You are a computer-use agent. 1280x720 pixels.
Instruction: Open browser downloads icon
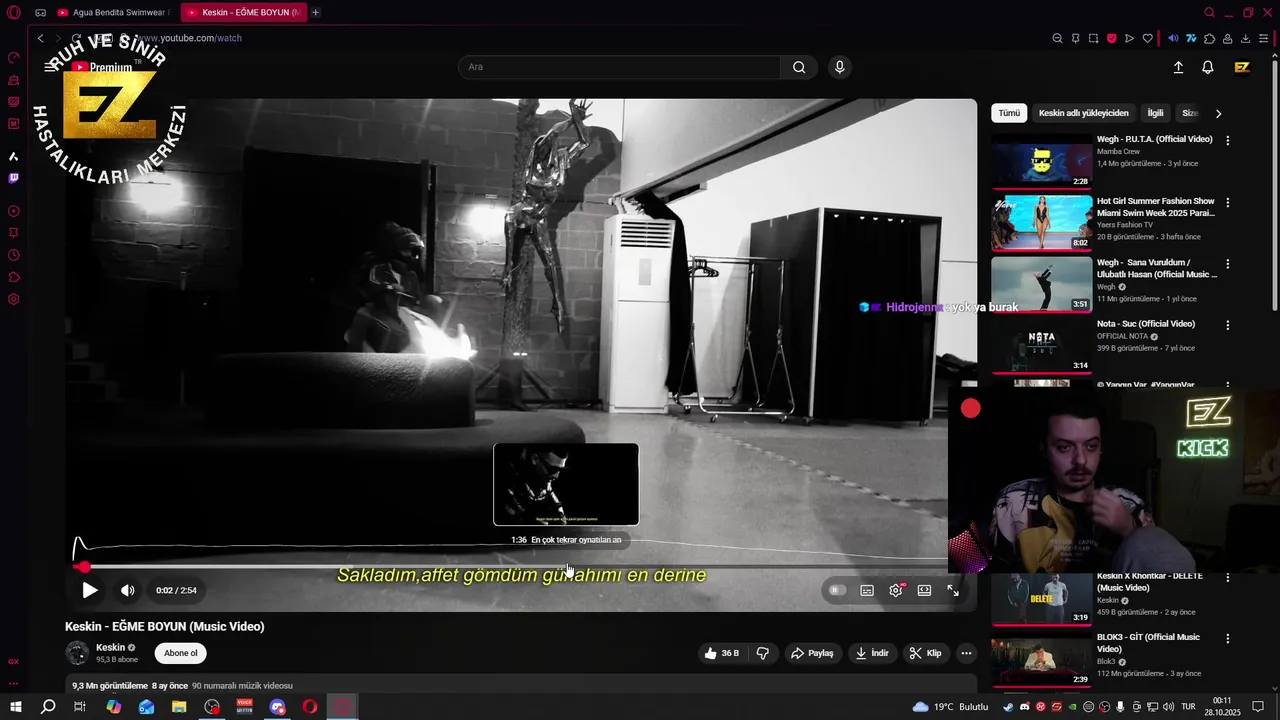[x=1245, y=38]
